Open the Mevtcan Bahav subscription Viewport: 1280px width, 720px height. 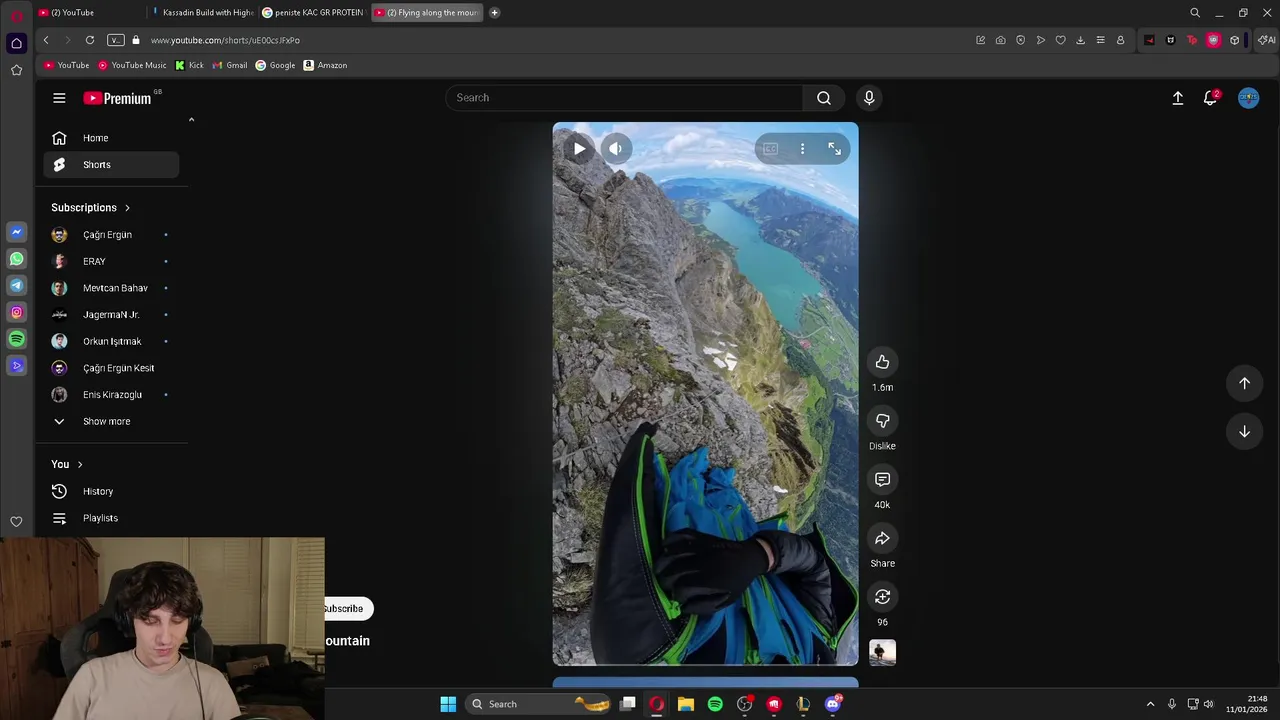pyautogui.click(x=111, y=288)
